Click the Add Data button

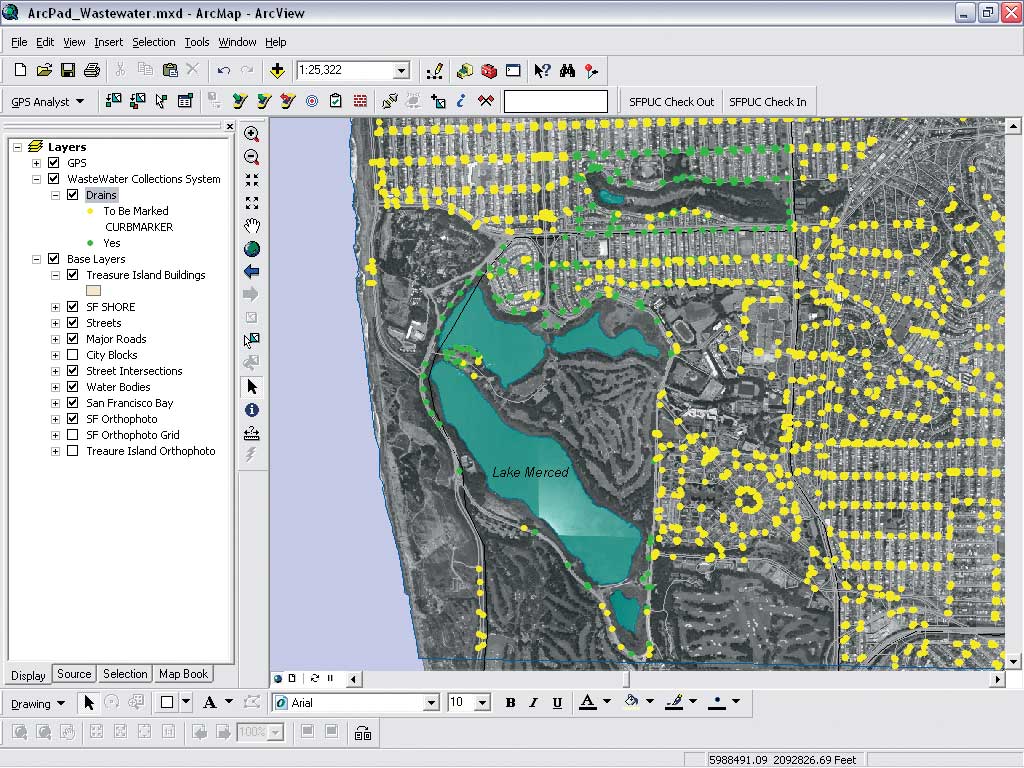pyautogui.click(x=277, y=70)
